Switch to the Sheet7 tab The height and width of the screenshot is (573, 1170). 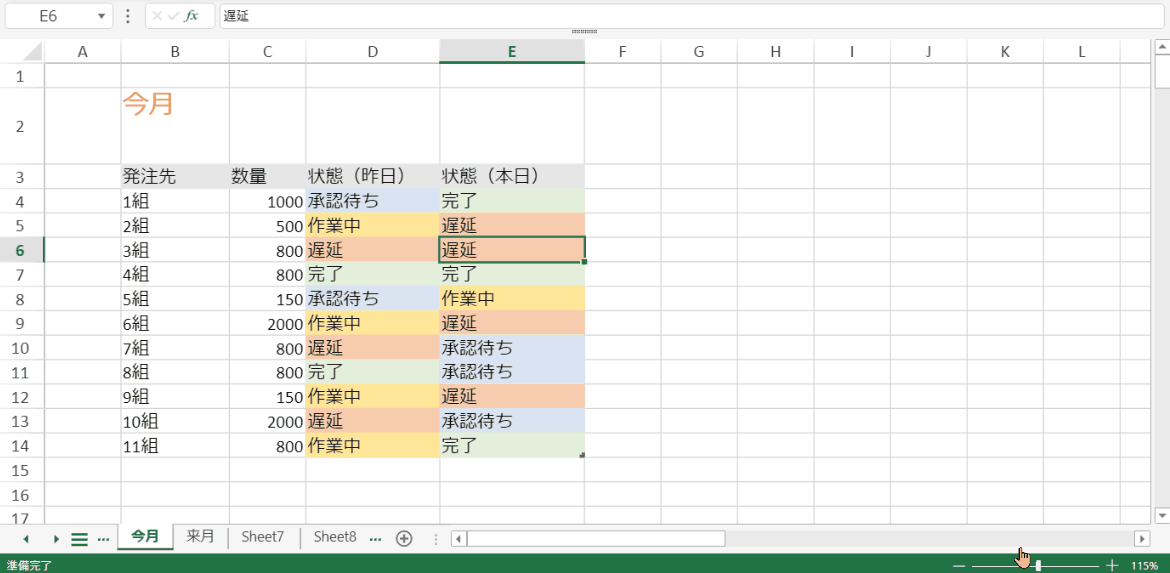click(263, 537)
